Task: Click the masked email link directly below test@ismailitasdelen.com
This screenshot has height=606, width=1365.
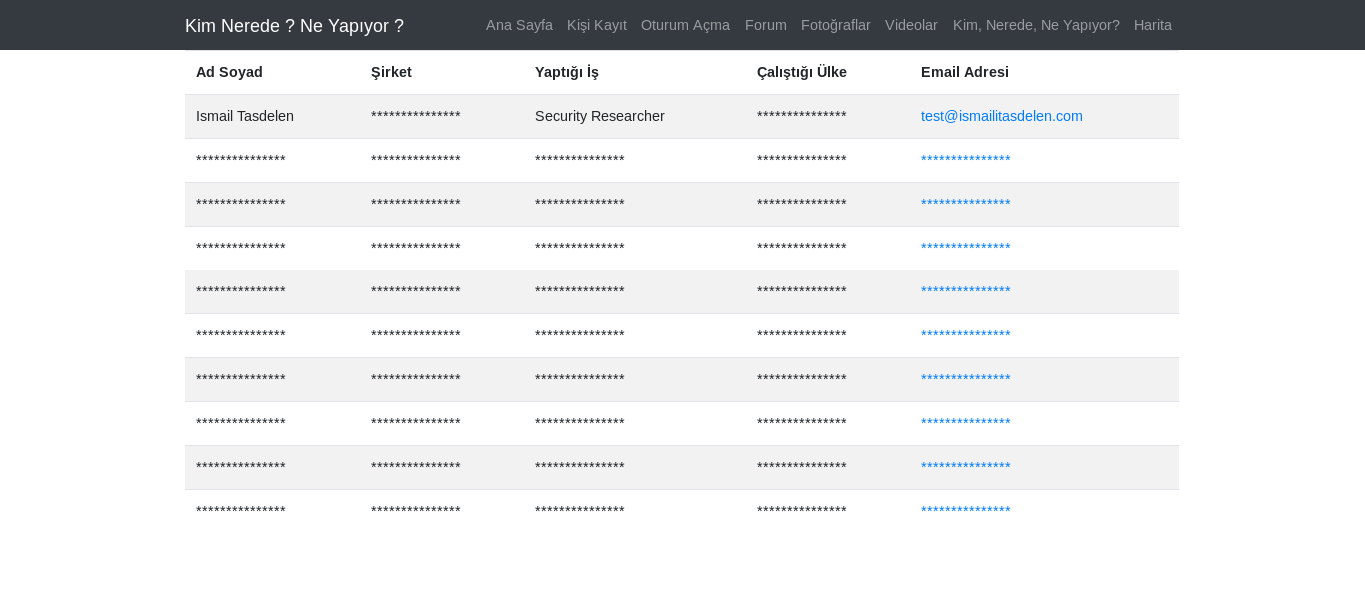Action: [x=965, y=160]
